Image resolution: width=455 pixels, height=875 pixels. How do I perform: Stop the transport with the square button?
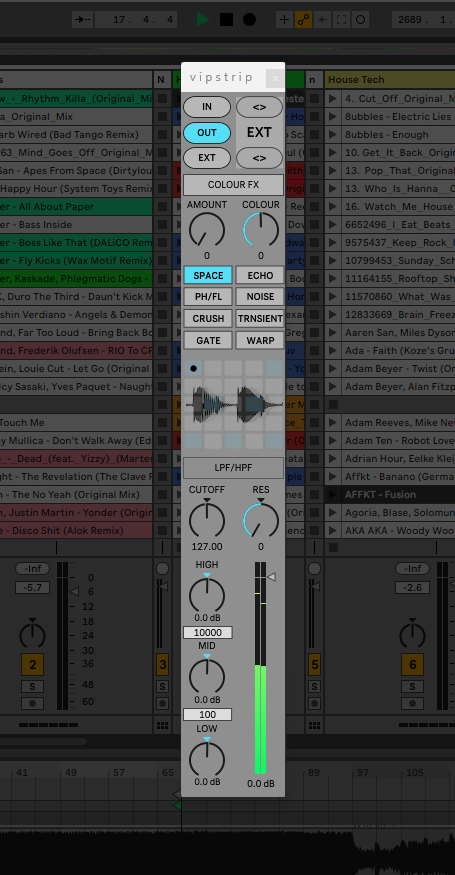(226, 20)
